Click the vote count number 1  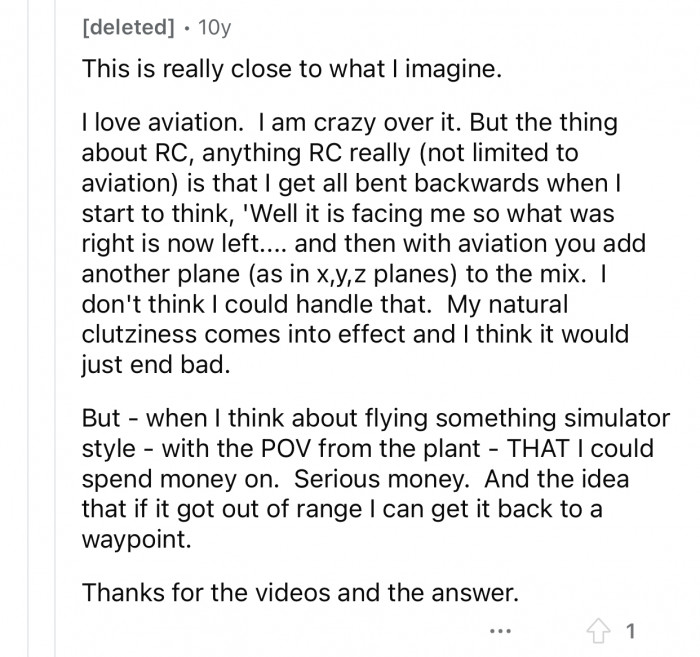tap(631, 632)
